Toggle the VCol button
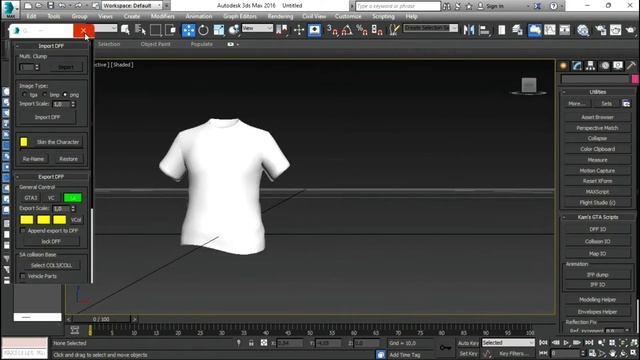The image size is (640, 360). click(76, 220)
